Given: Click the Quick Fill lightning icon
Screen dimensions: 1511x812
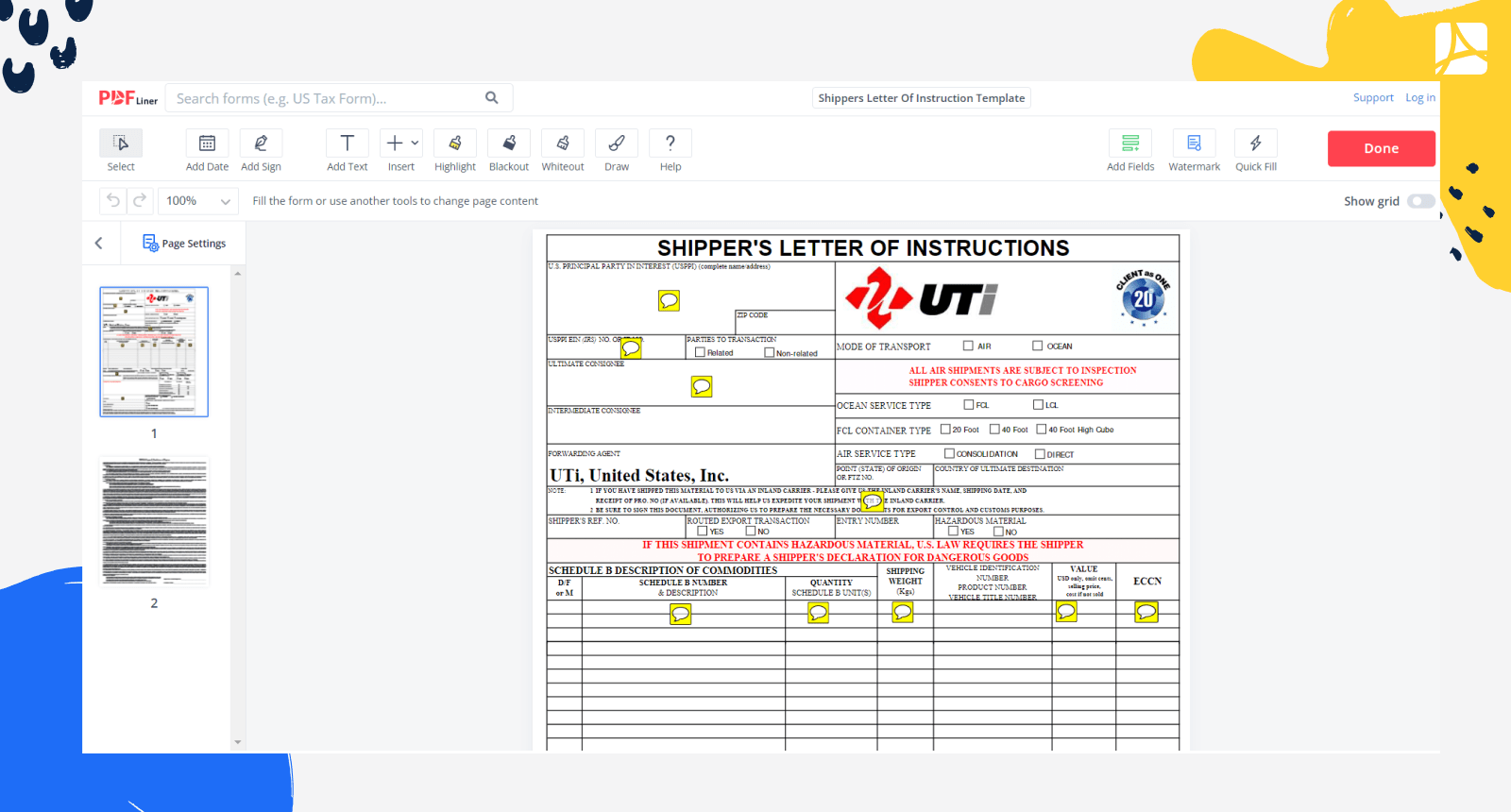Looking at the screenshot, I should tap(1256, 144).
